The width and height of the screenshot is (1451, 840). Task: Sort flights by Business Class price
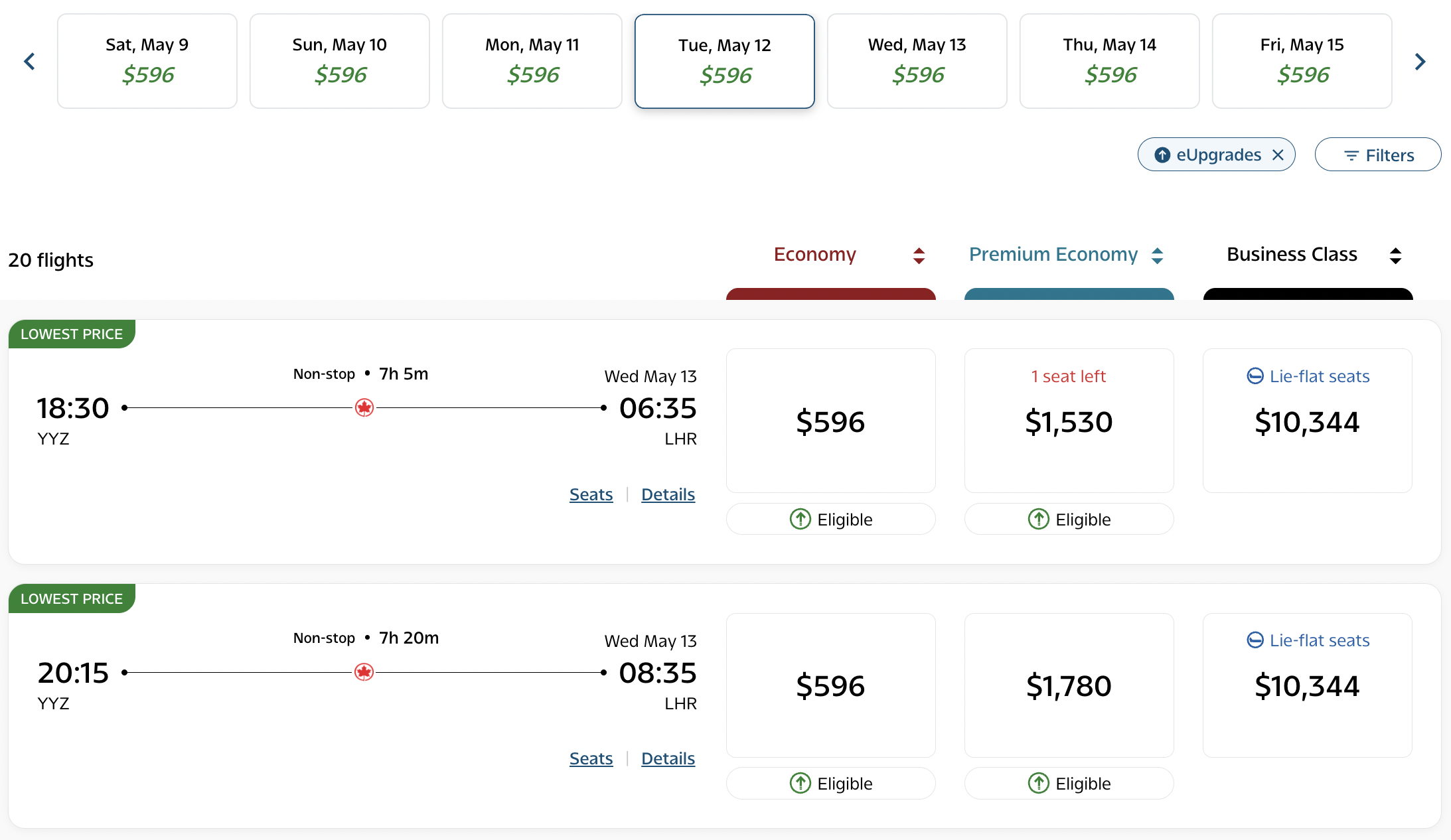coord(1395,255)
